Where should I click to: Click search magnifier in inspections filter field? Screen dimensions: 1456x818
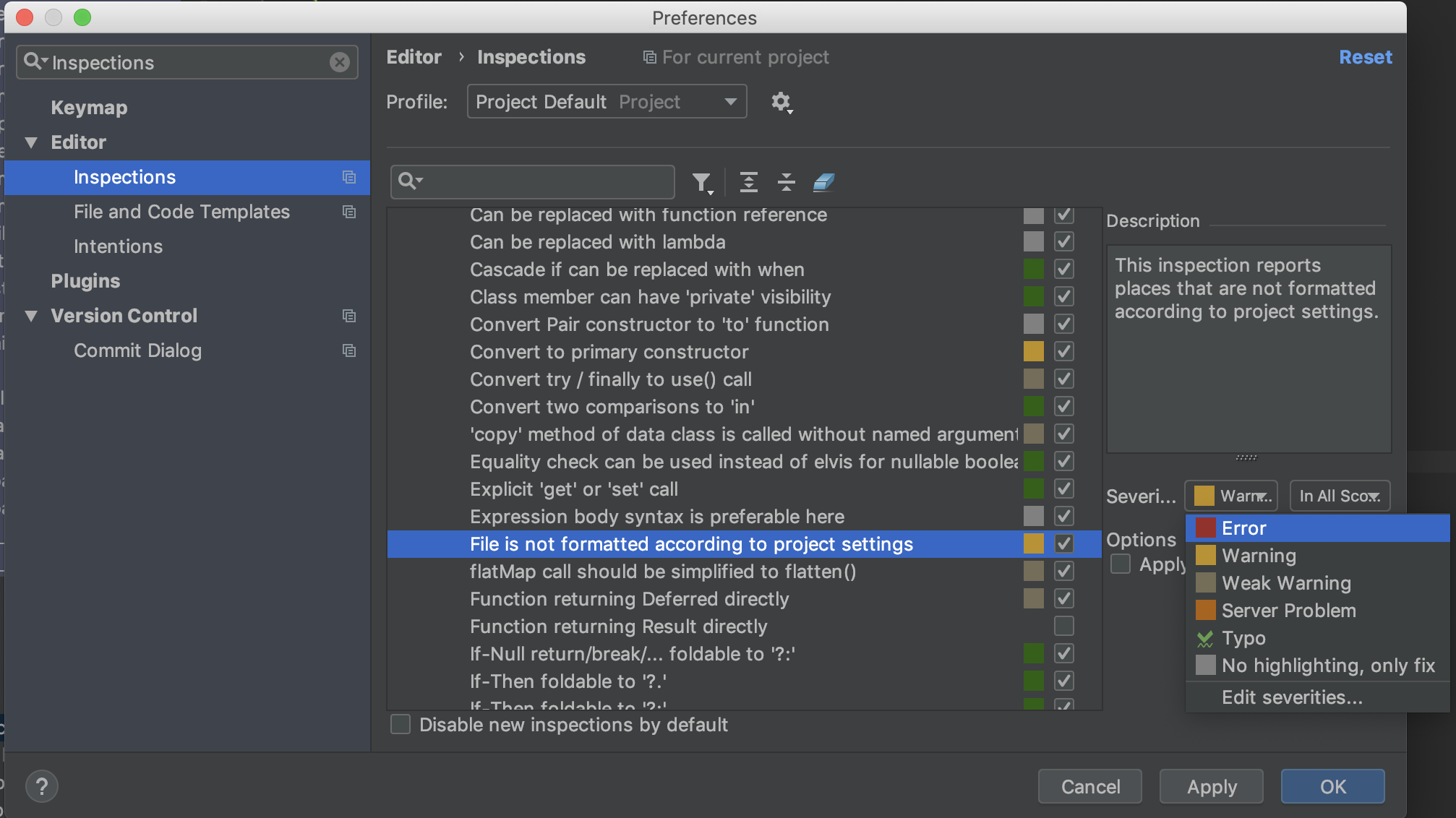(410, 181)
